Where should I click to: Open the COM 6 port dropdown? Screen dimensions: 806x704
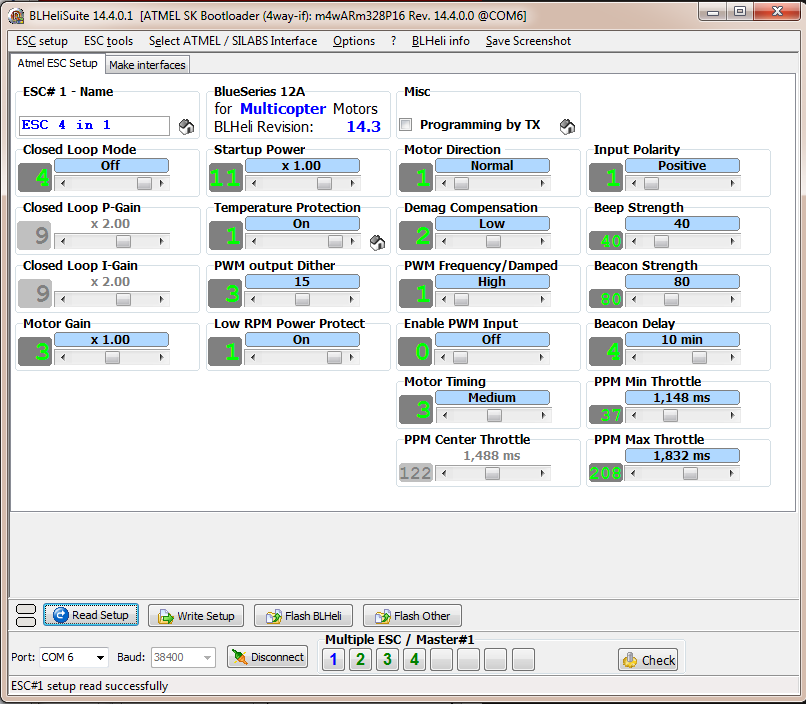(74, 657)
